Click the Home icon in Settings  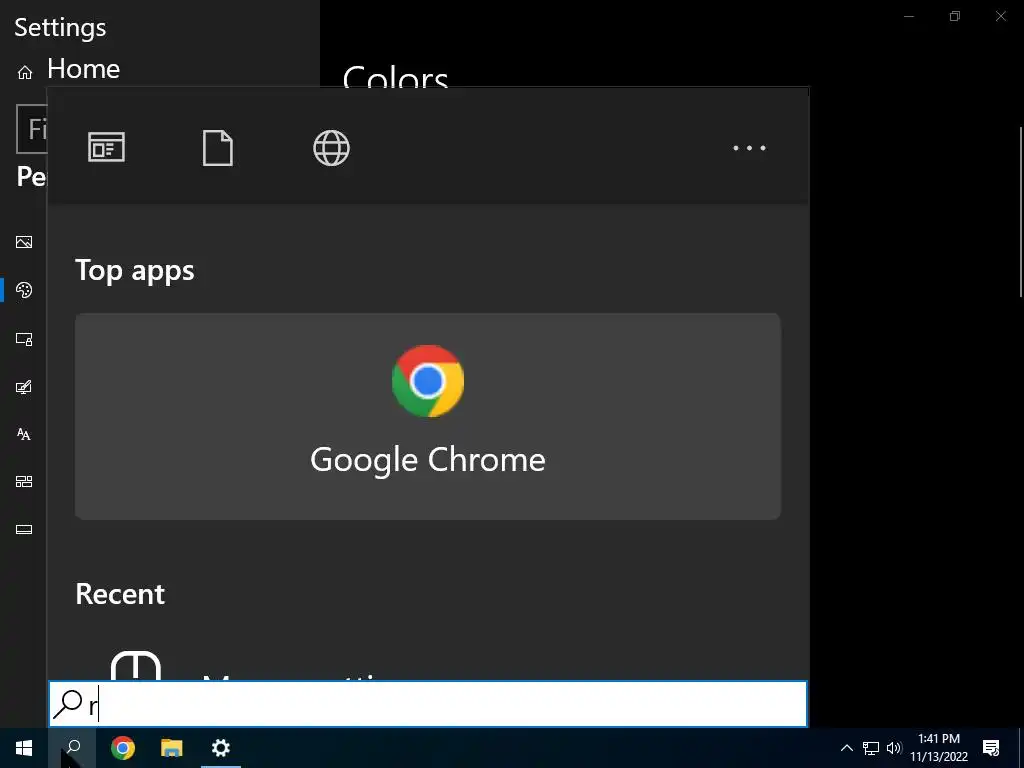click(x=25, y=72)
